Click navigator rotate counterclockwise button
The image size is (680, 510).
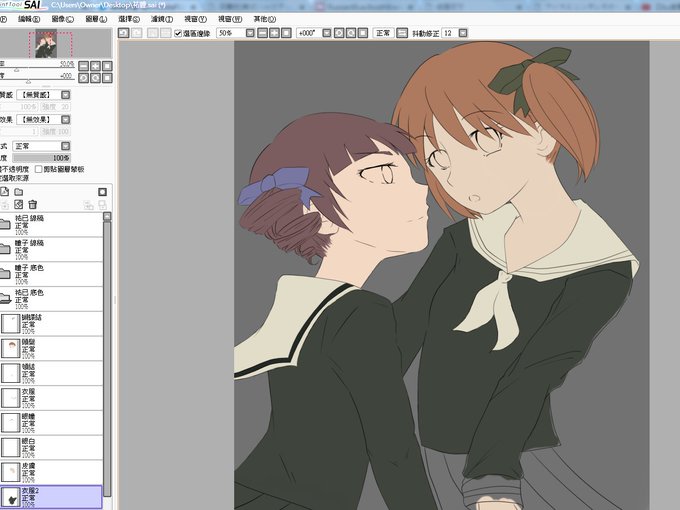(x=84, y=78)
